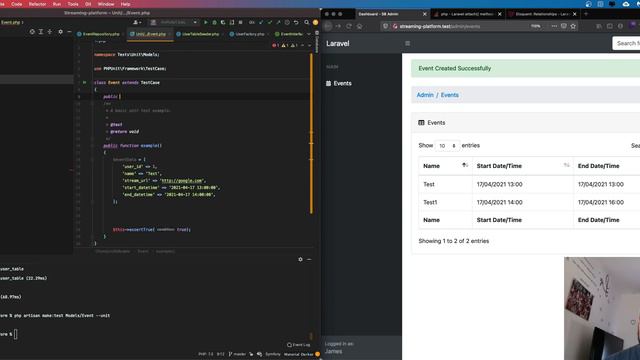Image resolution: width=640 pixels, height=360 pixels.
Task: Click the Admin breadcrumb link
Action: pos(425,95)
